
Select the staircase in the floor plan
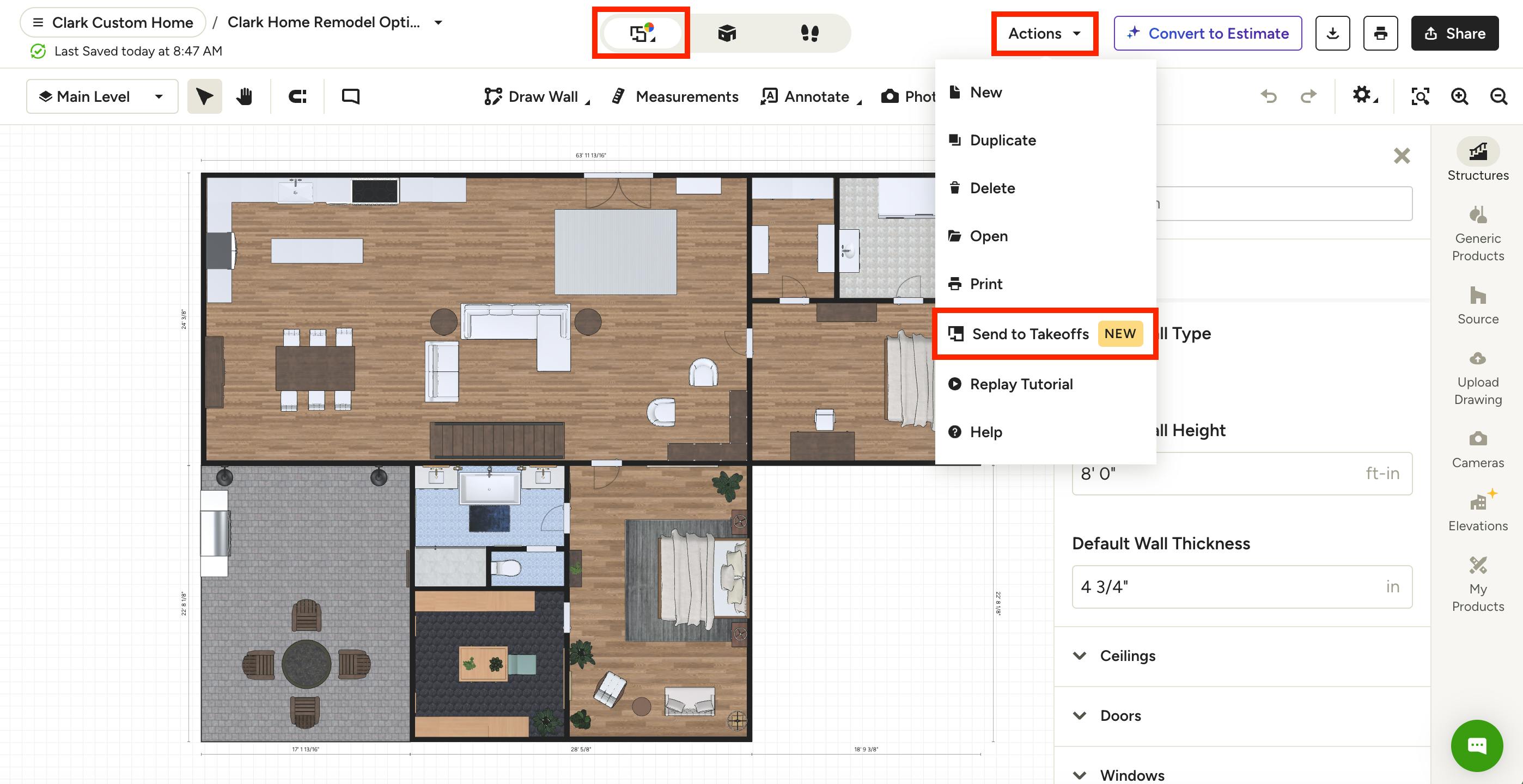click(497, 439)
